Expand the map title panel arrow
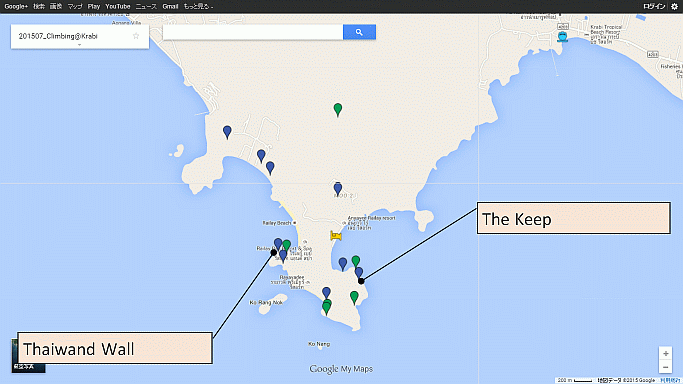This screenshot has height=384, width=683. click(79, 45)
